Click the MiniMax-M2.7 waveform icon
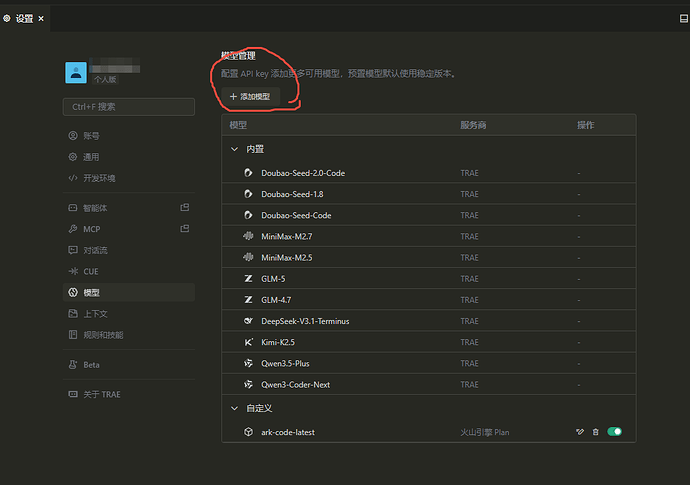The height and width of the screenshot is (485, 690). pos(248,236)
